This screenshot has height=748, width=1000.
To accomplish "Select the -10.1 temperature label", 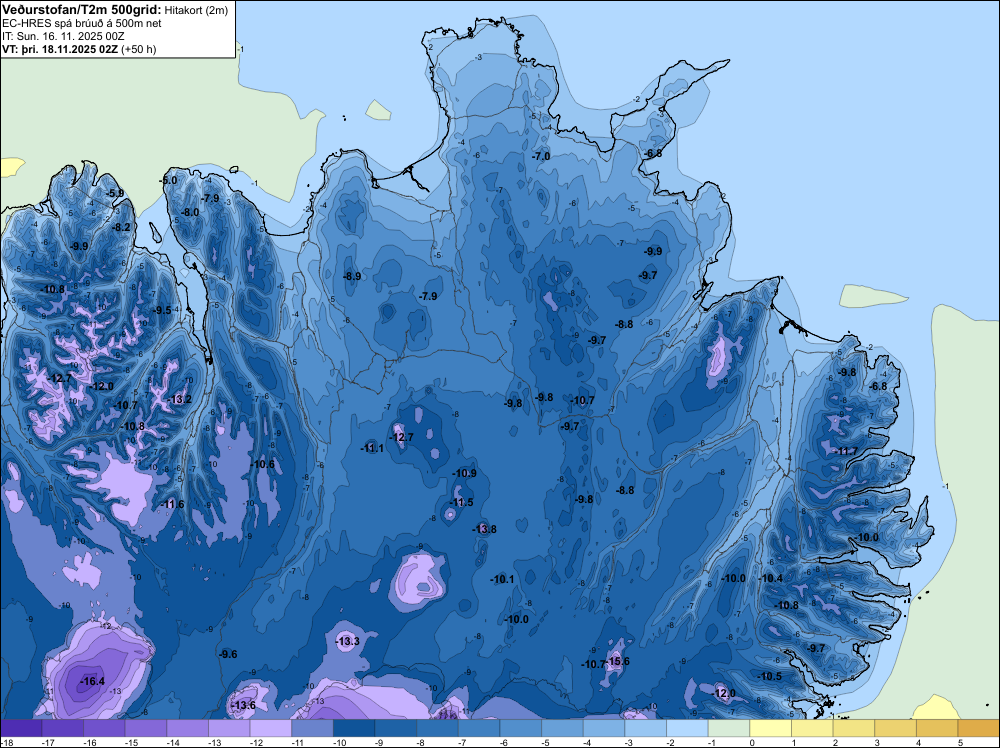I will click(502, 580).
